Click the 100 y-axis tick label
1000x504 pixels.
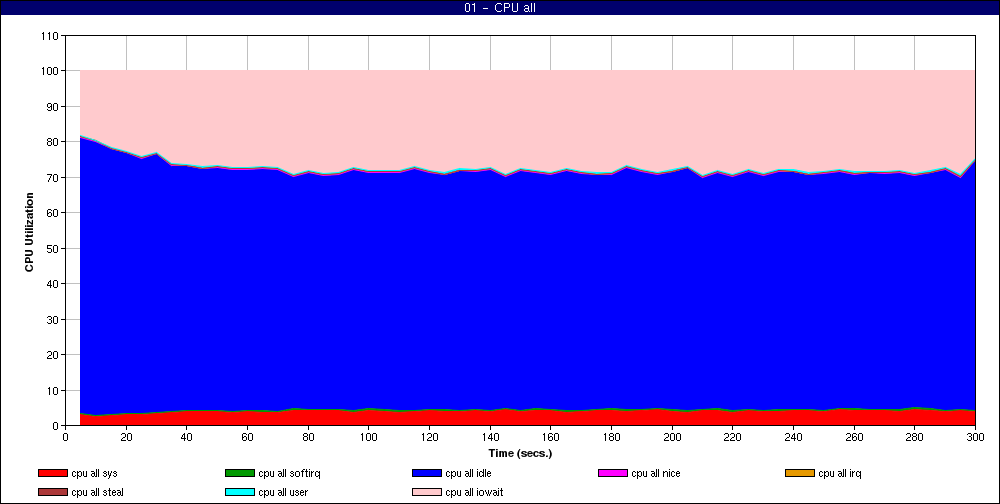(50, 71)
